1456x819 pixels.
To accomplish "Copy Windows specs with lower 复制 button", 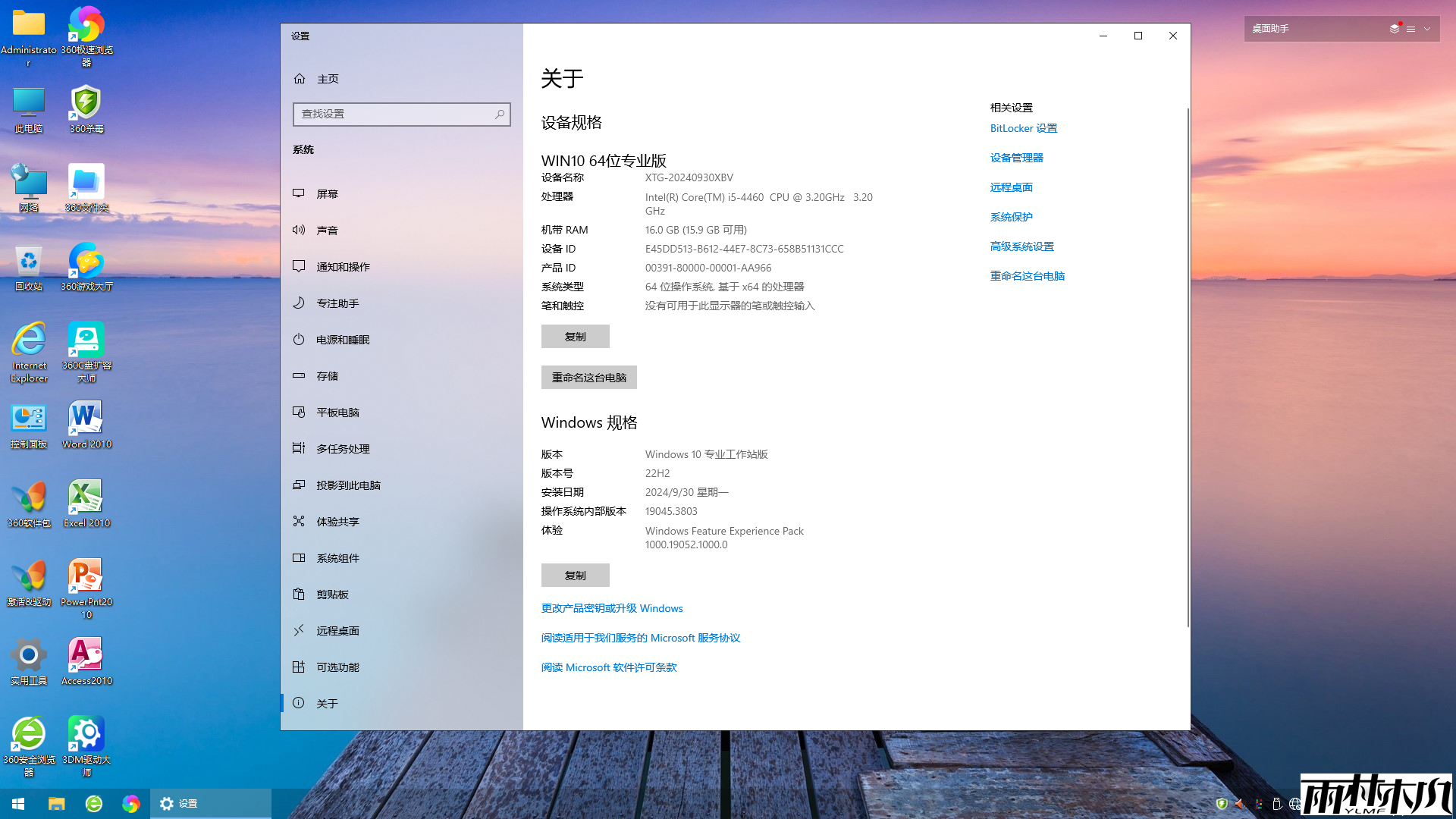I will 575,576.
